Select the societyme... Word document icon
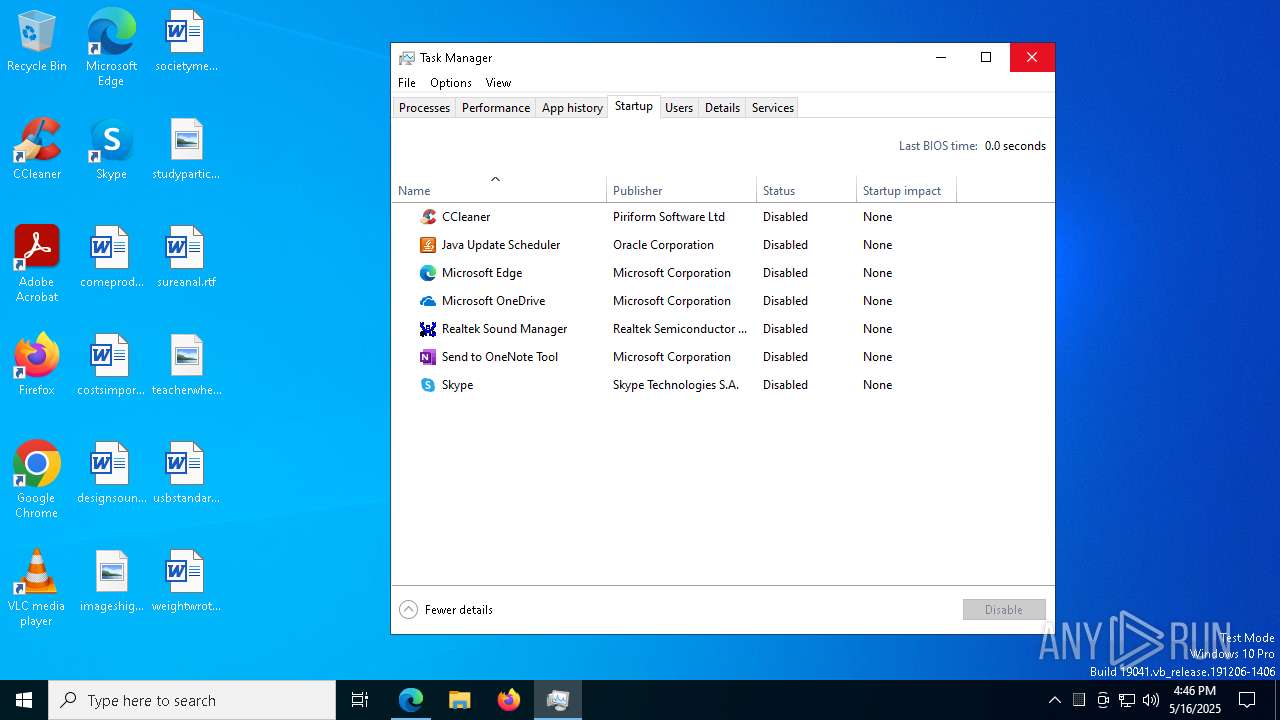 point(186,42)
